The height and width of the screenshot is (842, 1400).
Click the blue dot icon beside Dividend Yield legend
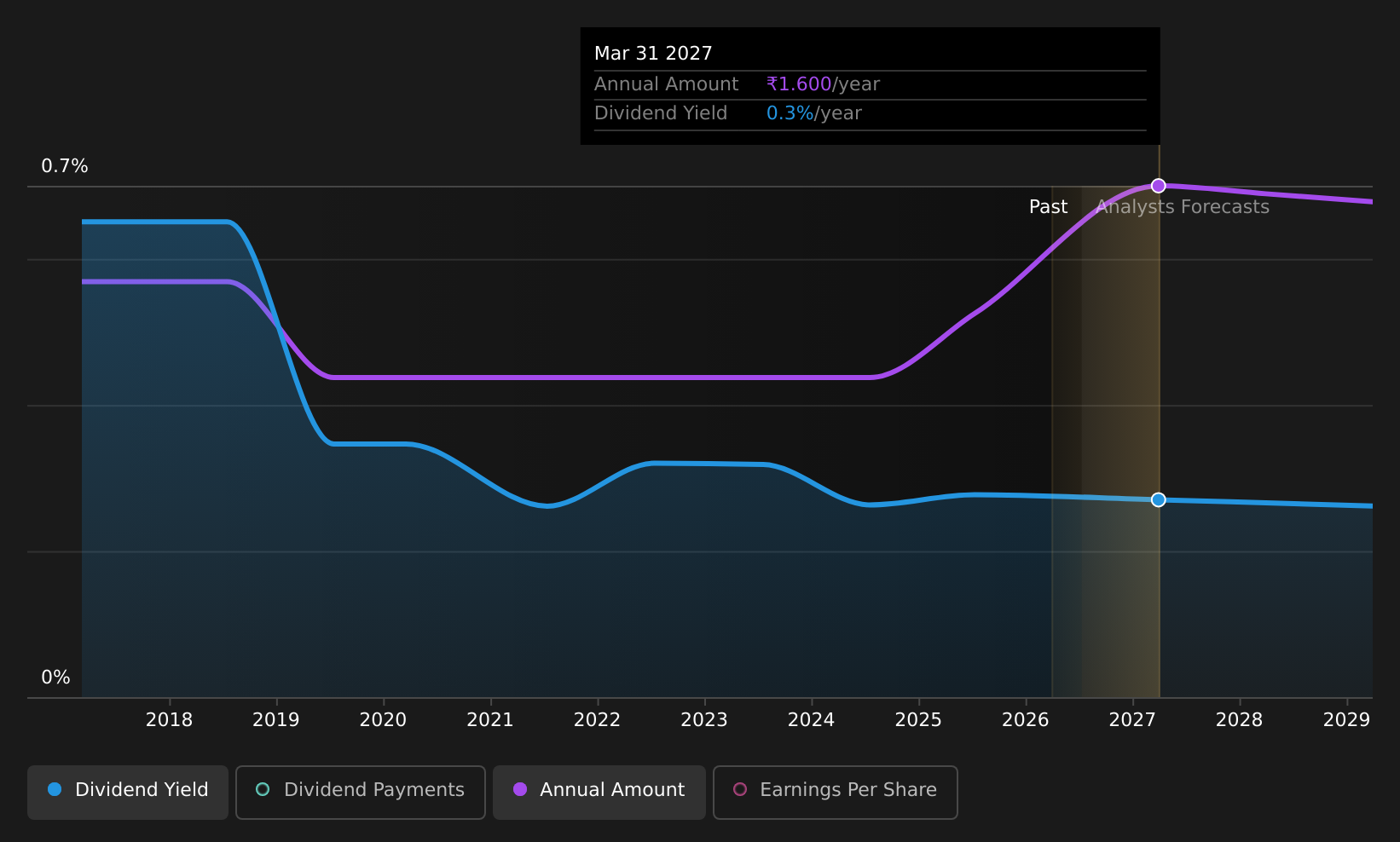(x=55, y=789)
